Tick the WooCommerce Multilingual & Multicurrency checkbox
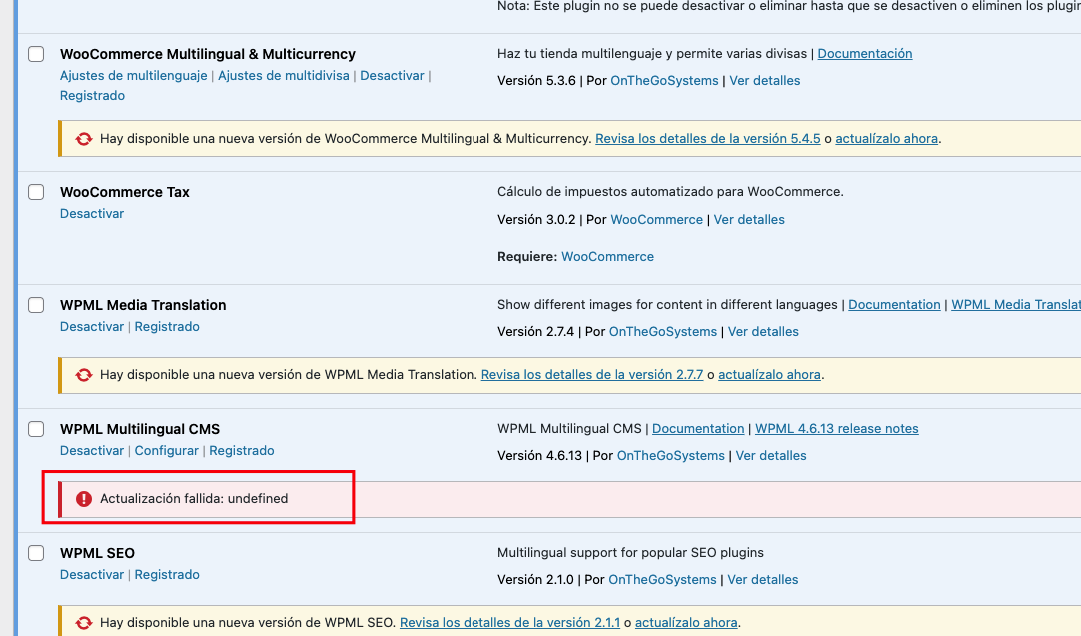 point(36,54)
